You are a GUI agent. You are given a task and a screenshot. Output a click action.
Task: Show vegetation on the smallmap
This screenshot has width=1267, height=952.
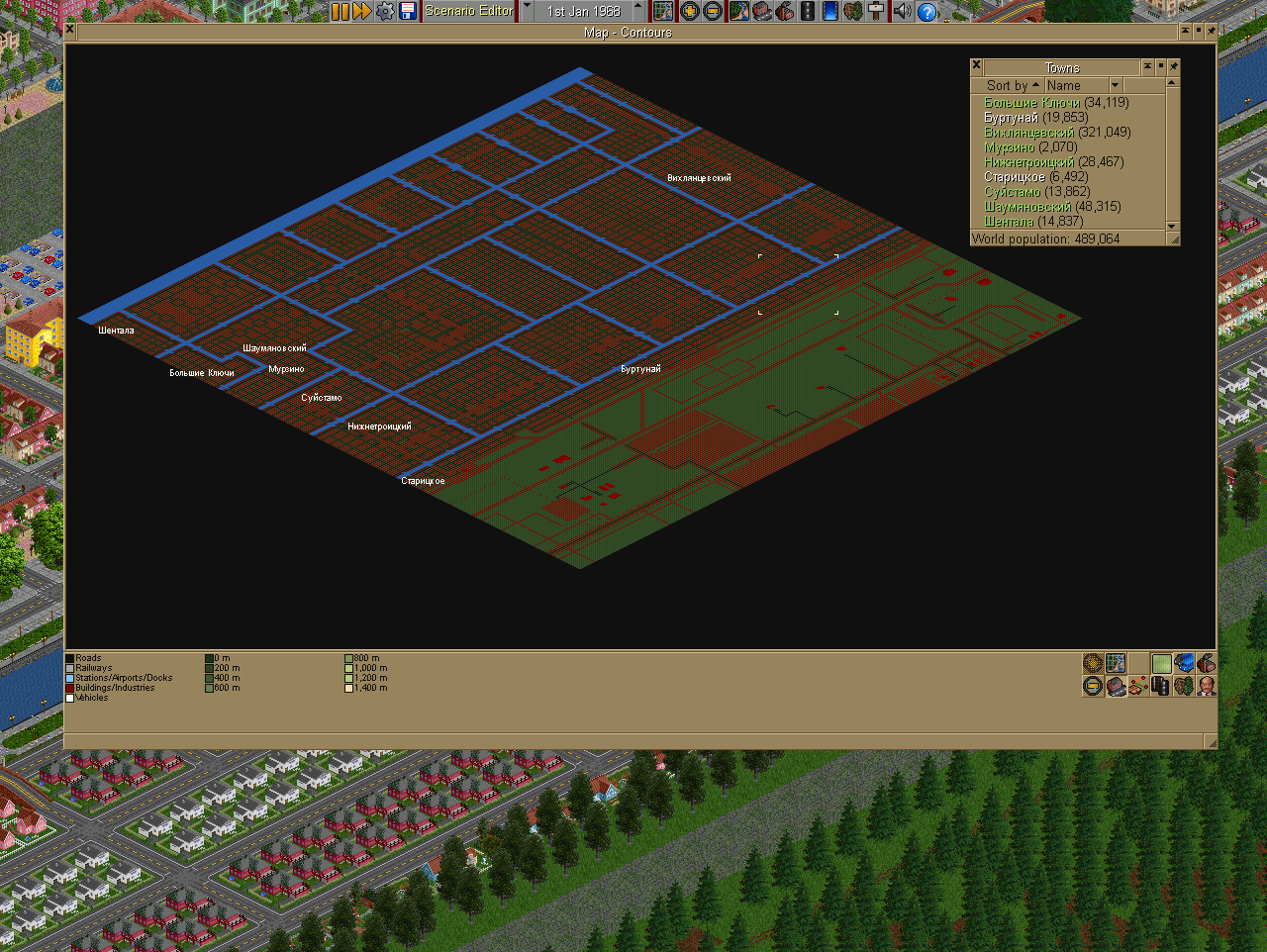tap(1185, 686)
